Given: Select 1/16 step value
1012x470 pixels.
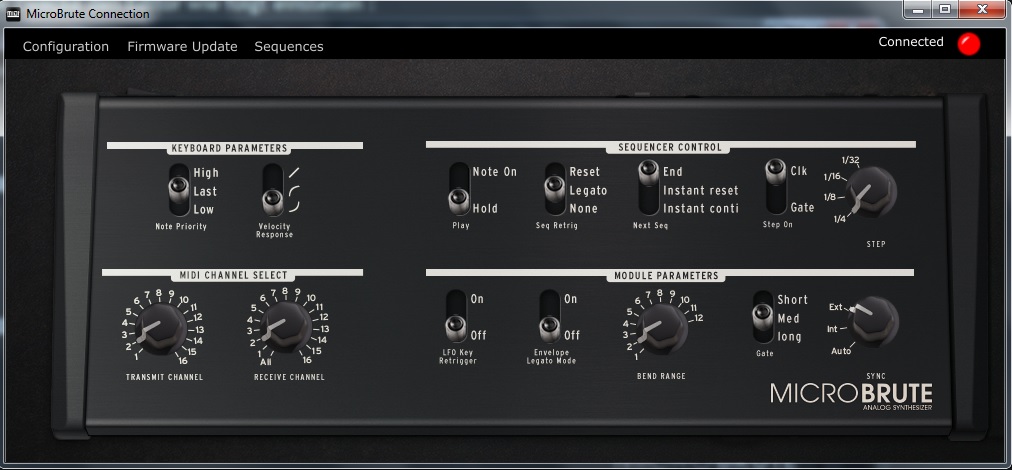Looking at the screenshot, I should [x=832, y=176].
